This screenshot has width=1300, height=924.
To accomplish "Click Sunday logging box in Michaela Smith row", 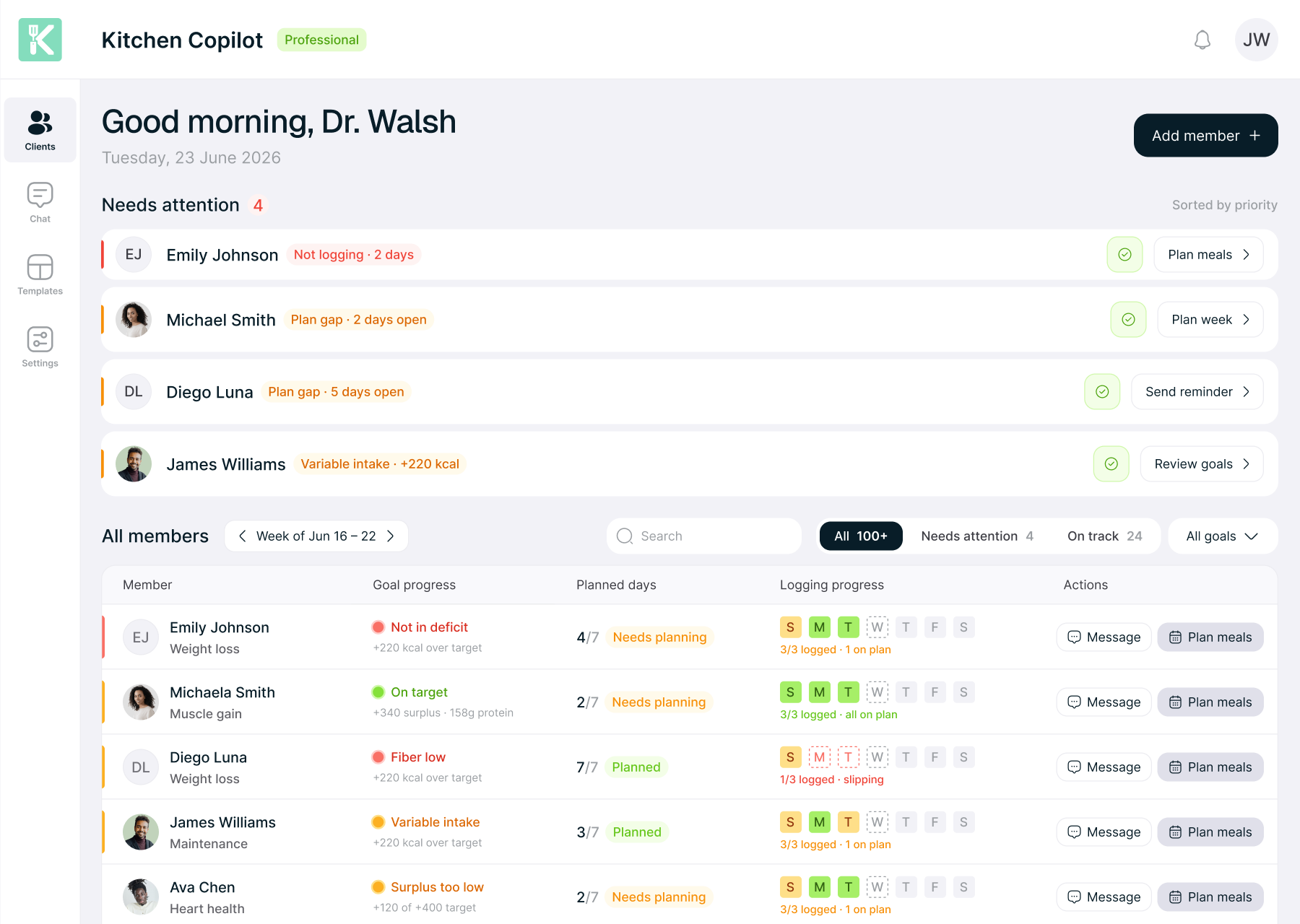I will pyautogui.click(x=791, y=692).
